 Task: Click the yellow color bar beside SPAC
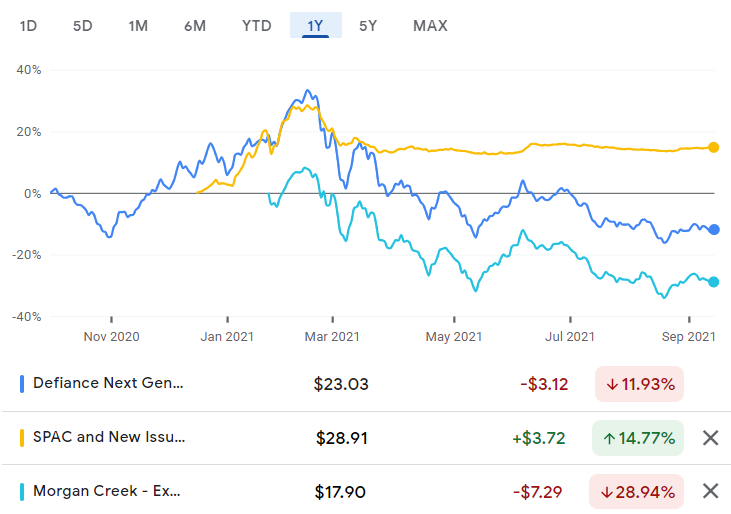click(x=23, y=437)
